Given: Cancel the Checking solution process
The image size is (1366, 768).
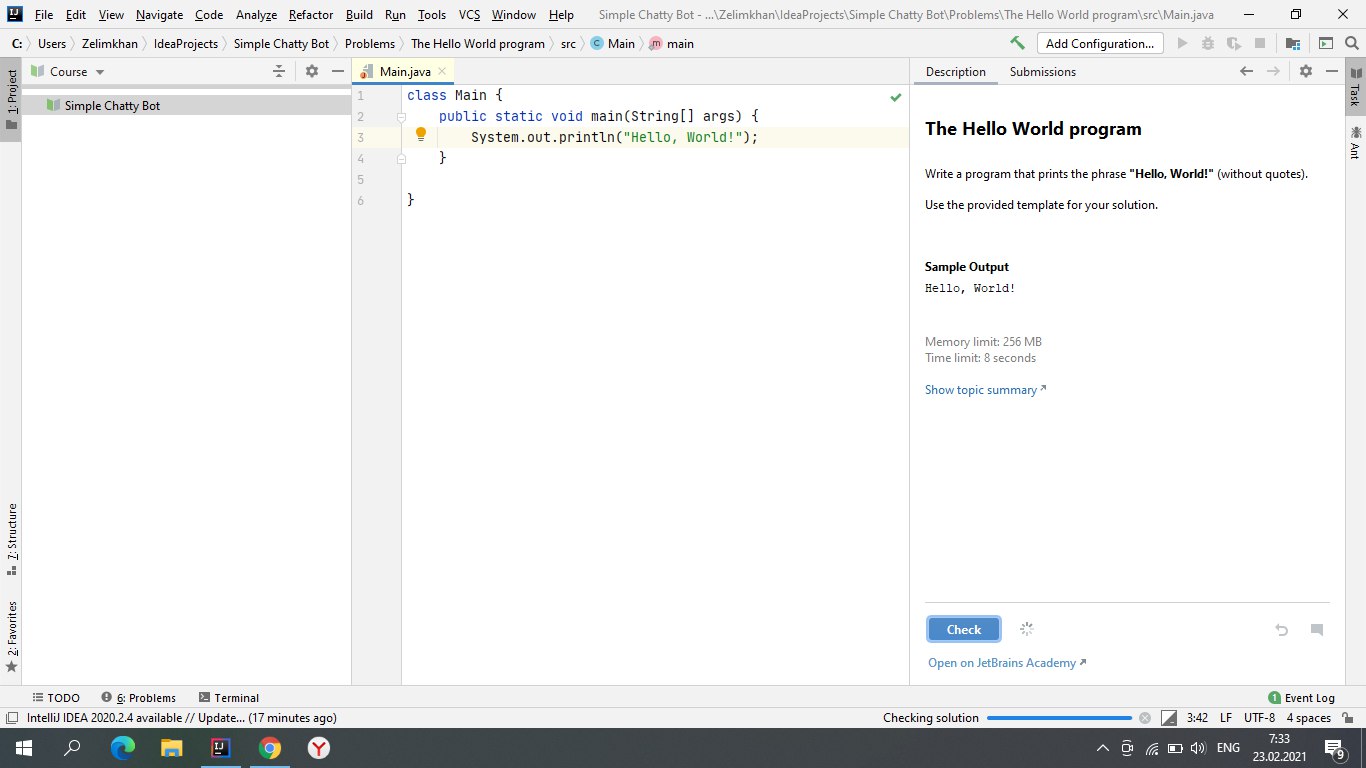Looking at the screenshot, I should pos(1146,718).
